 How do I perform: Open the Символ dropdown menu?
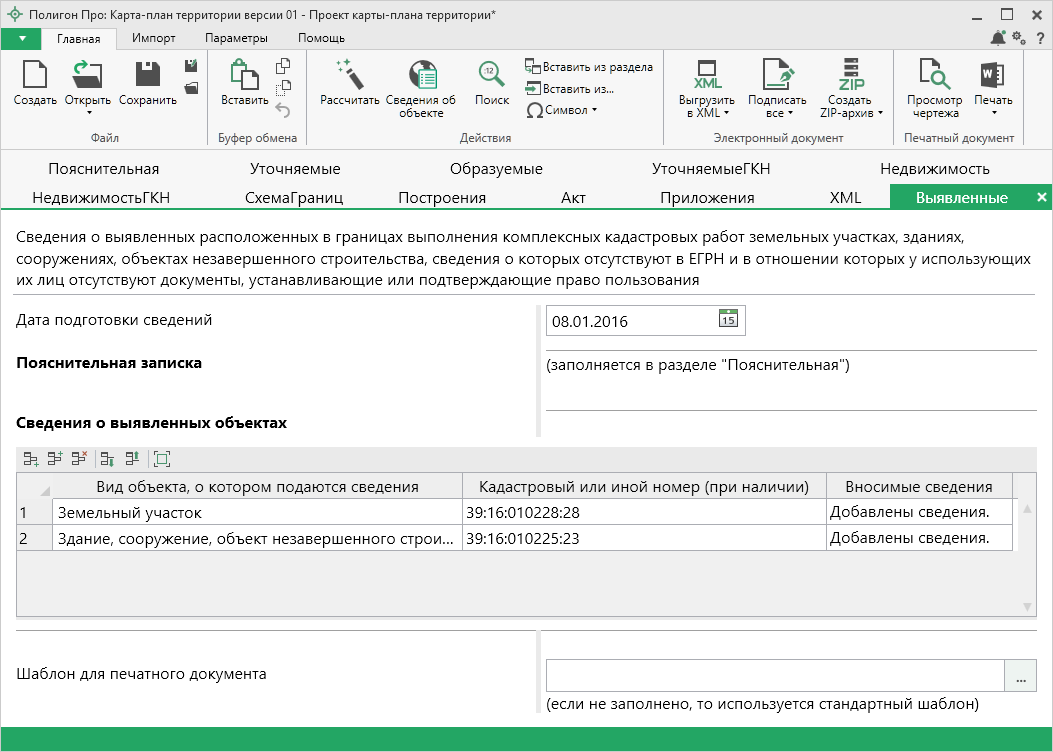[x=561, y=110]
